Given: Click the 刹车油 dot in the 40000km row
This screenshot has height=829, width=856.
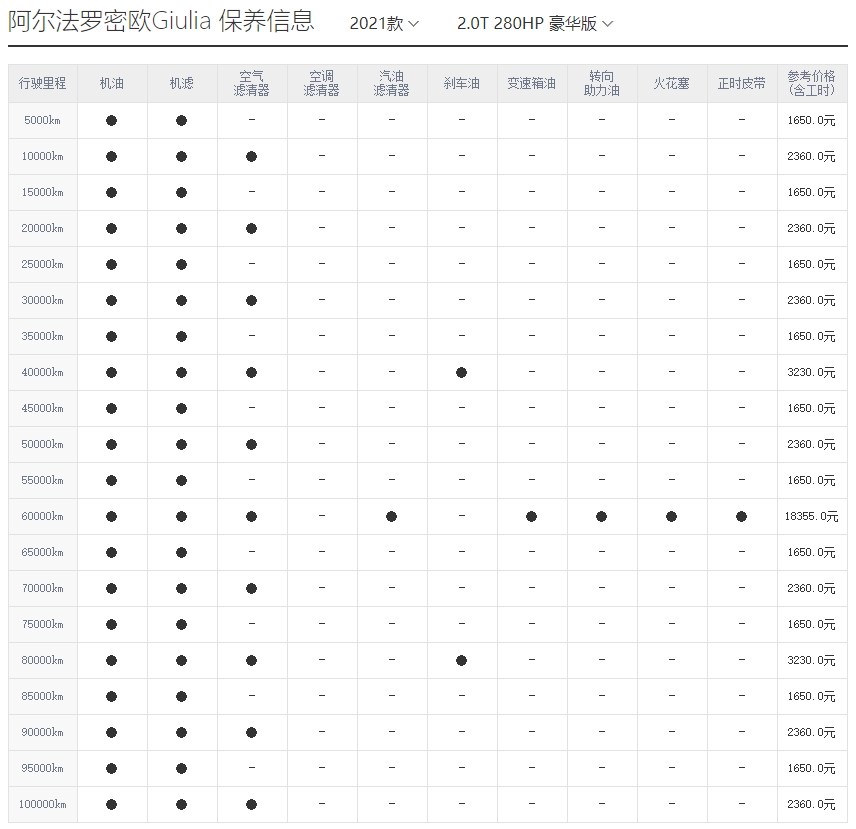Looking at the screenshot, I should tap(461, 373).
